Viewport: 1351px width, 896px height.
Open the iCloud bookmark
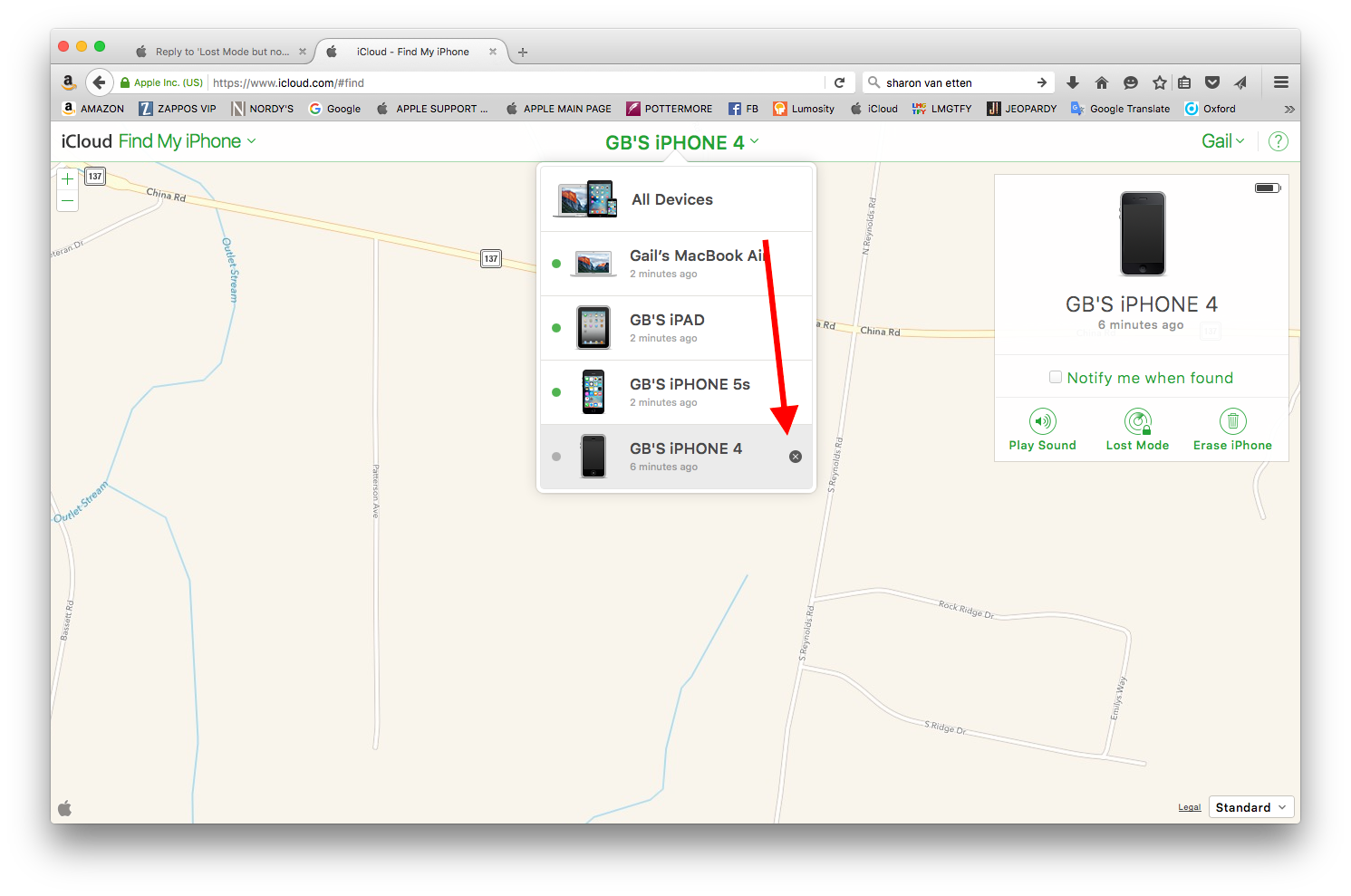(x=874, y=109)
